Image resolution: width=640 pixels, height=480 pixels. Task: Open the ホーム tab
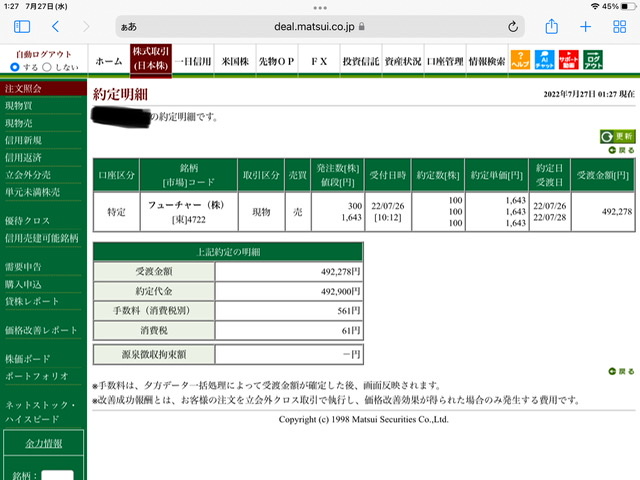point(109,61)
